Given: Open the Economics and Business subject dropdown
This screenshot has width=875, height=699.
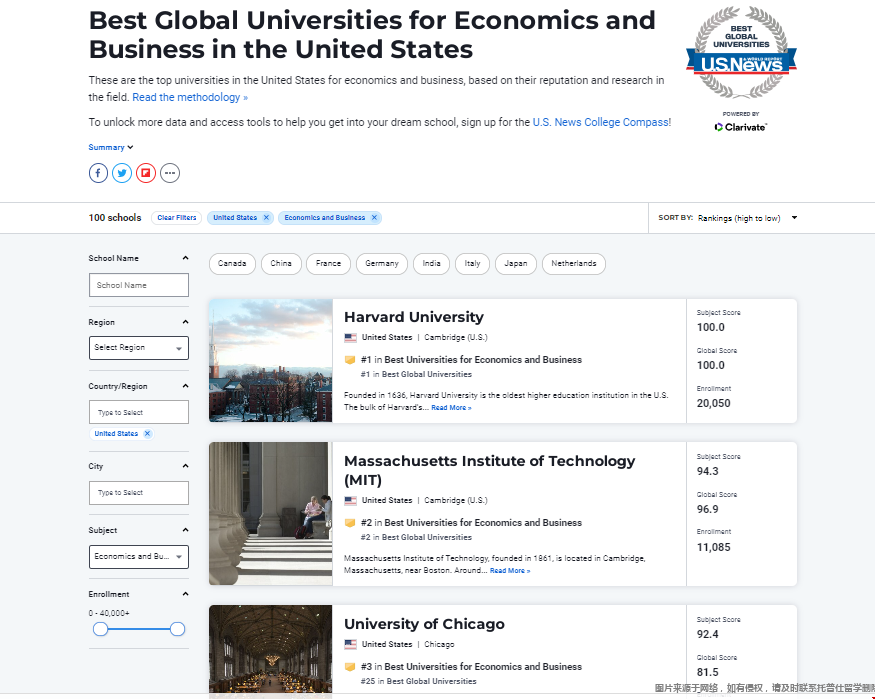Looking at the screenshot, I should coord(139,557).
